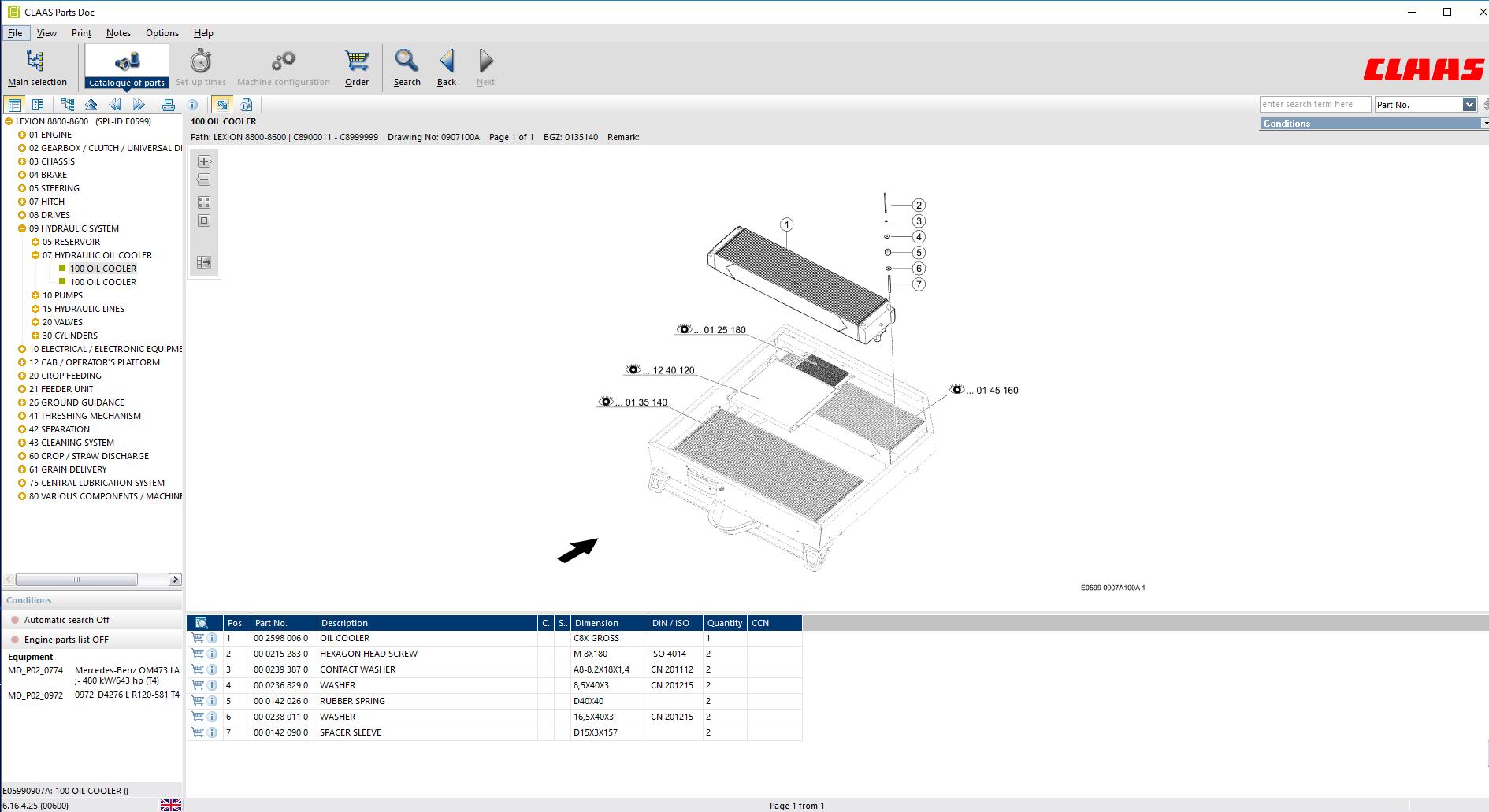Collapse the LEXION 8800-8600 root node
This screenshot has width=1489, height=812.
click(x=9, y=121)
